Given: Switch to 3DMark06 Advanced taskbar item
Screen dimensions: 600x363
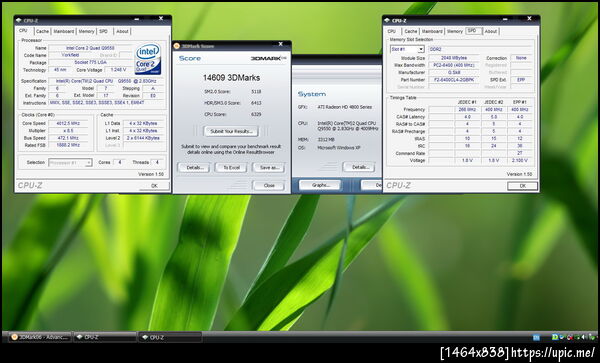Looking at the screenshot, I should pos(40,337).
